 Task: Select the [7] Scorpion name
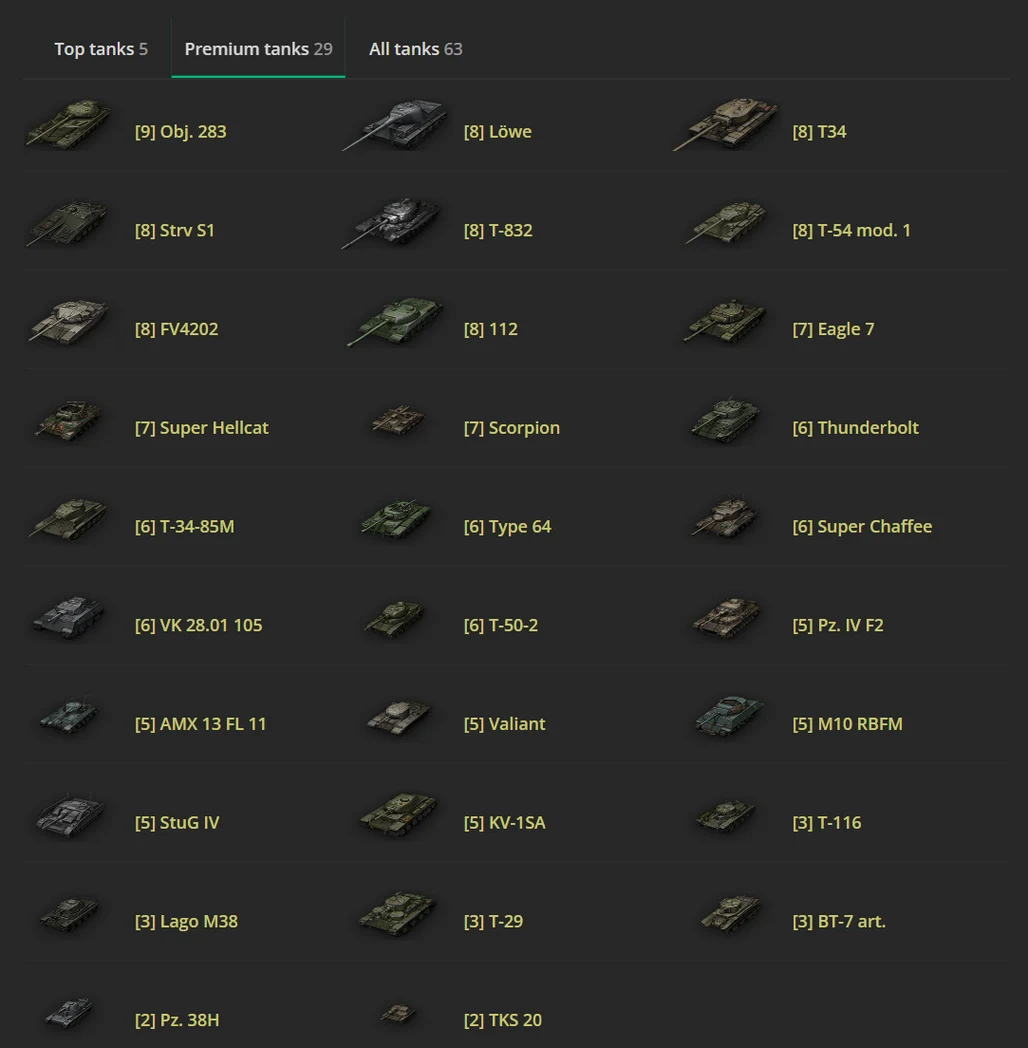[x=512, y=428]
